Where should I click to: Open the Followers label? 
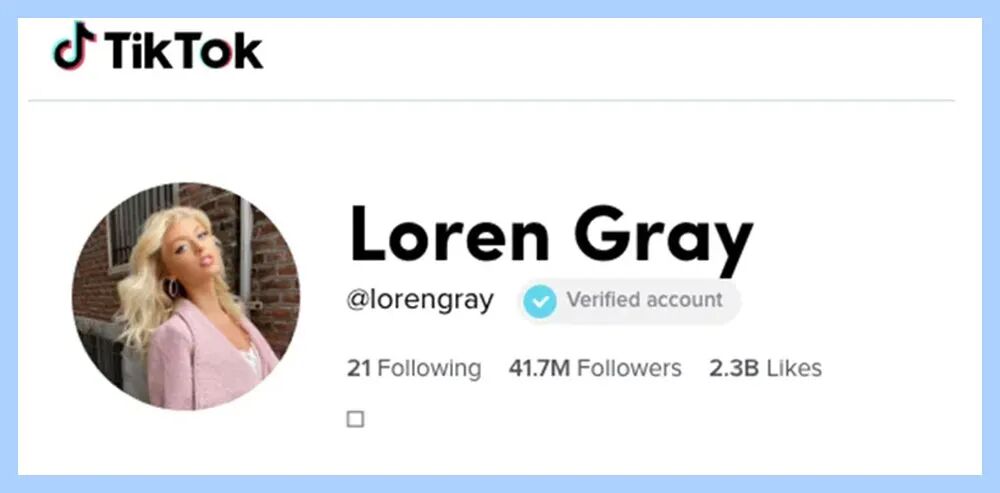pos(629,368)
